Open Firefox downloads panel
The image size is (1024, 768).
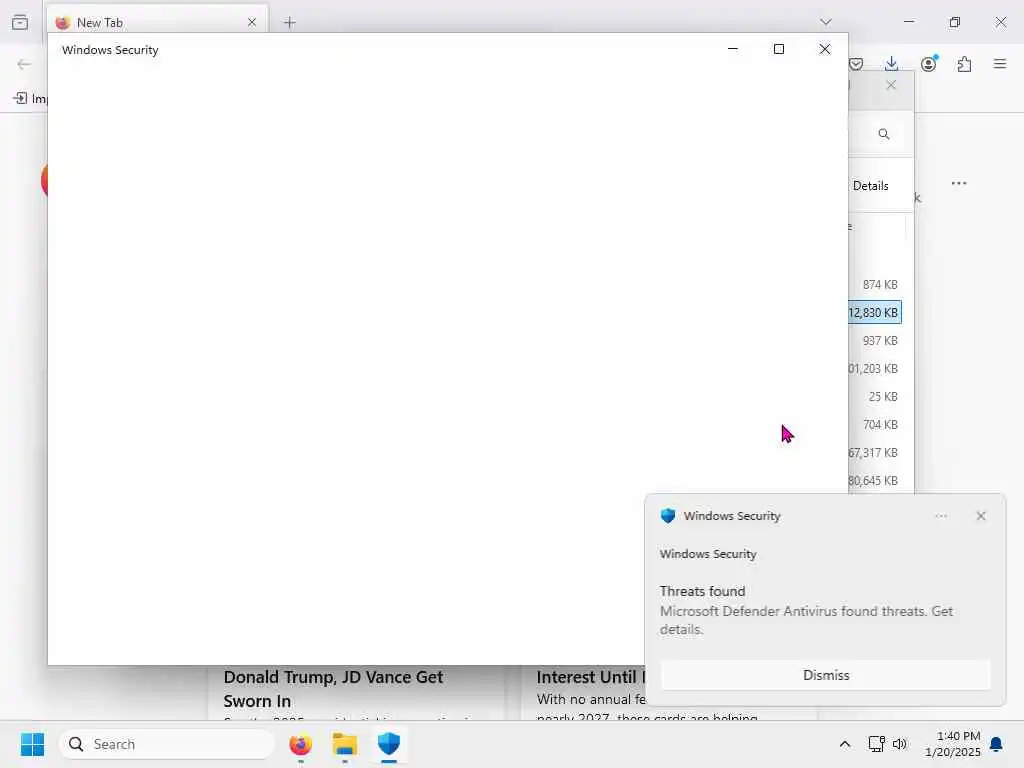tap(891, 64)
